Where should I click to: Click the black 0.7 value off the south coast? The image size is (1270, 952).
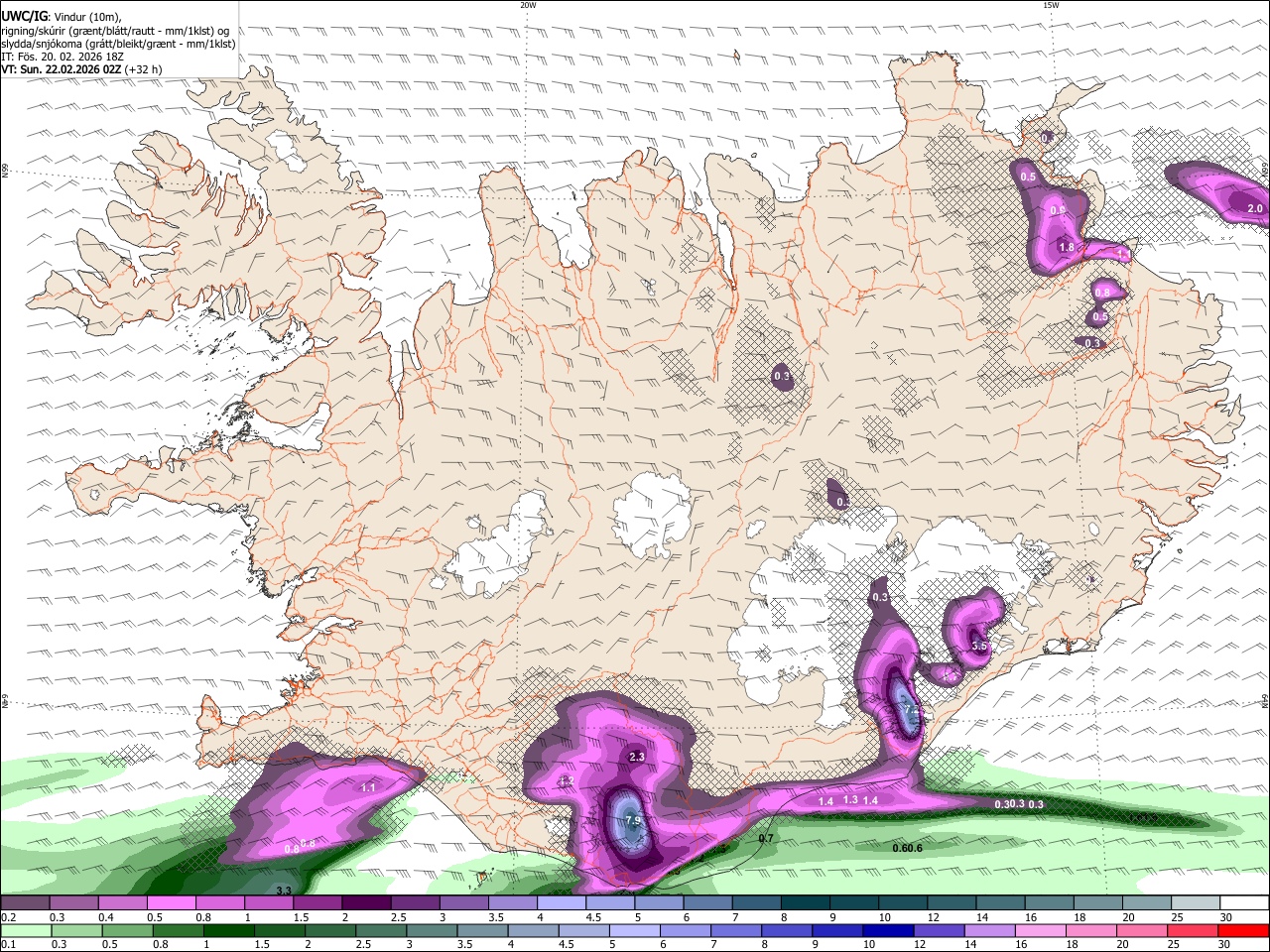click(766, 839)
